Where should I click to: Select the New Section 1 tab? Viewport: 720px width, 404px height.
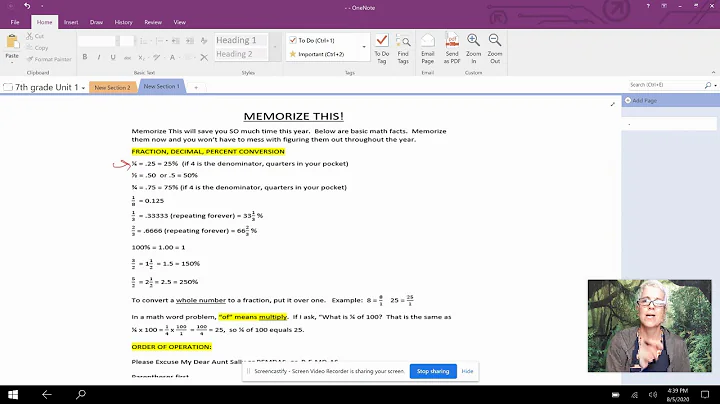point(162,86)
